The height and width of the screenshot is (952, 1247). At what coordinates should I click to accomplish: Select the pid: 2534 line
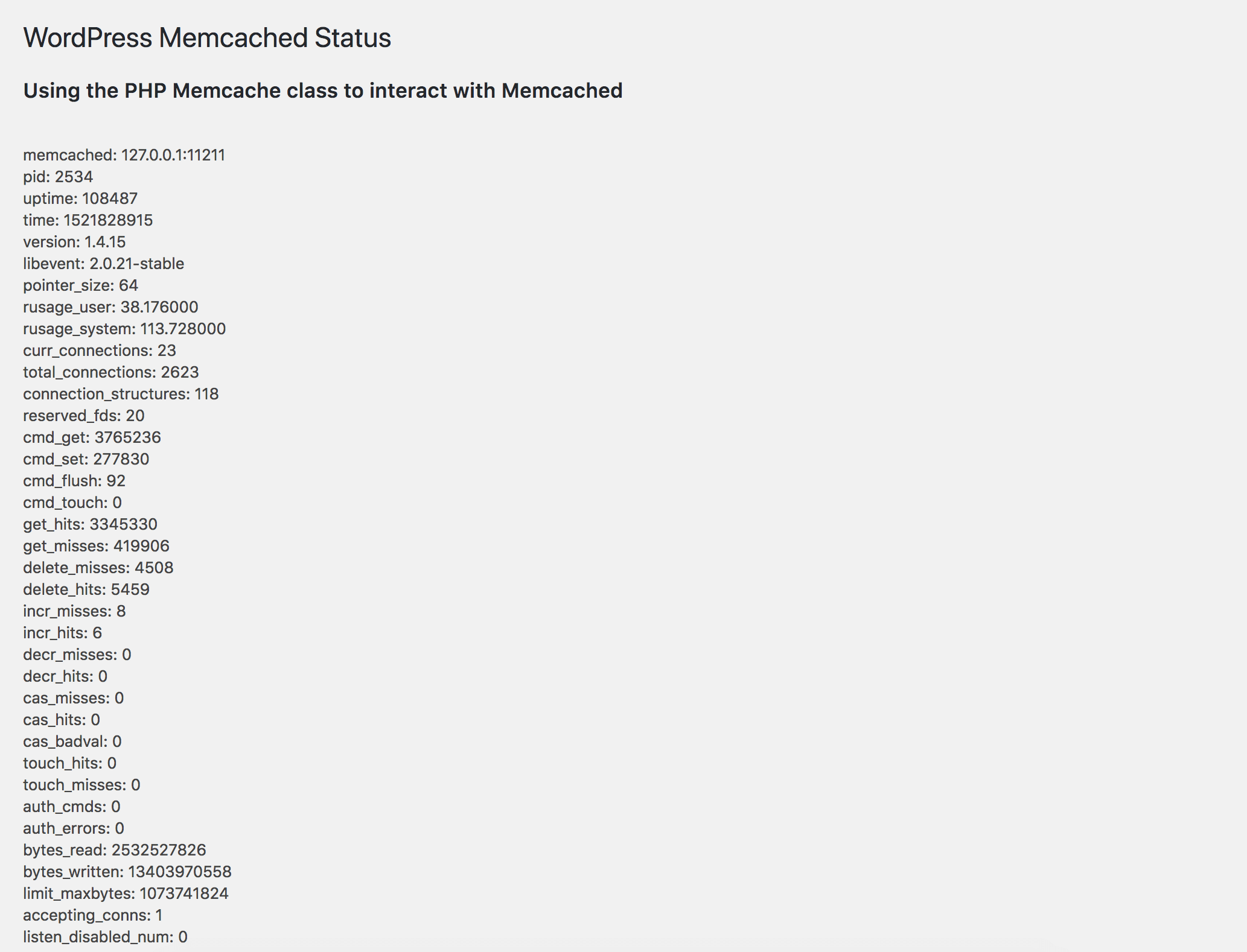click(x=58, y=177)
